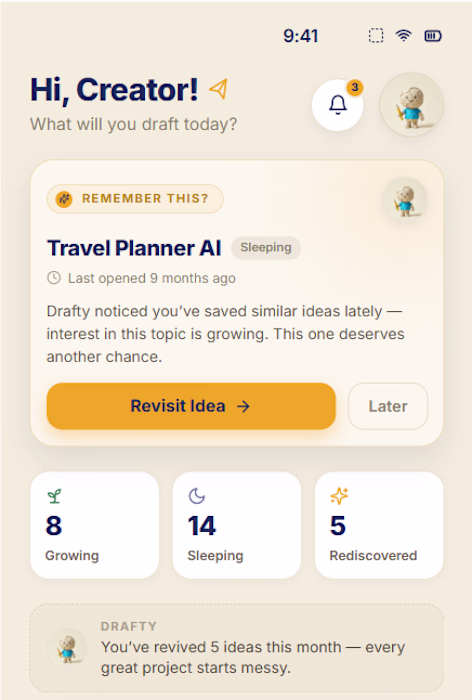The height and width of the screenshot is (700, 472).
Task: Open the Travel Planner AI title
Action: pos(134,248)
